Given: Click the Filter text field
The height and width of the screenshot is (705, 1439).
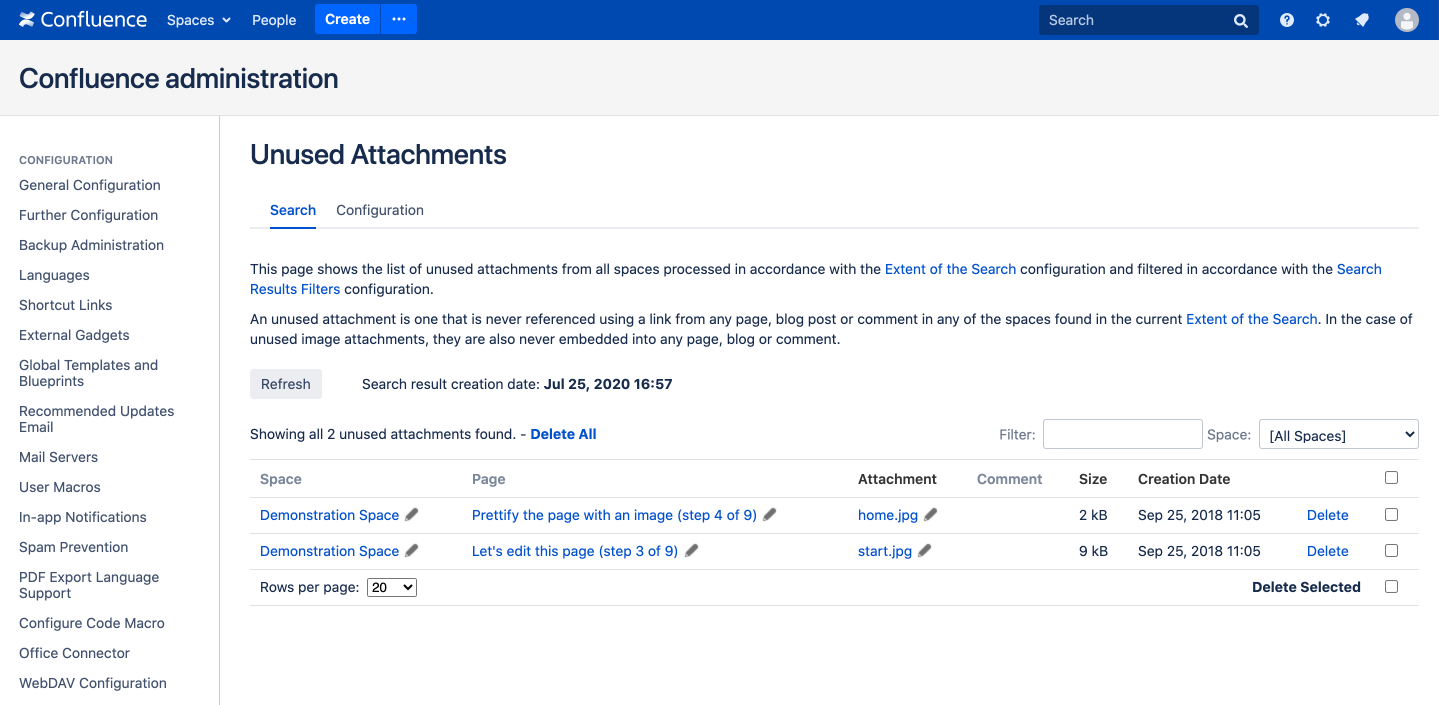Looking at the screenshot, I should (1122, 434).
